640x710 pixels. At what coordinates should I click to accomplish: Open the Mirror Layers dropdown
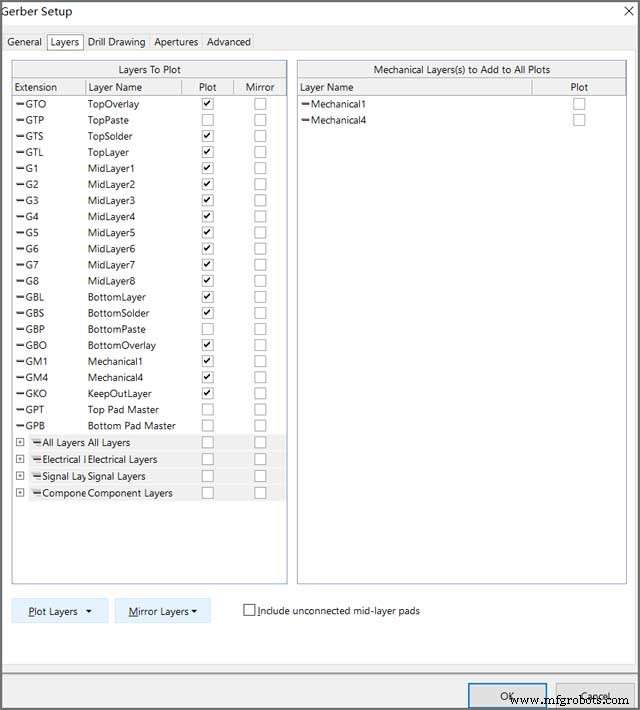pos(163,611)
